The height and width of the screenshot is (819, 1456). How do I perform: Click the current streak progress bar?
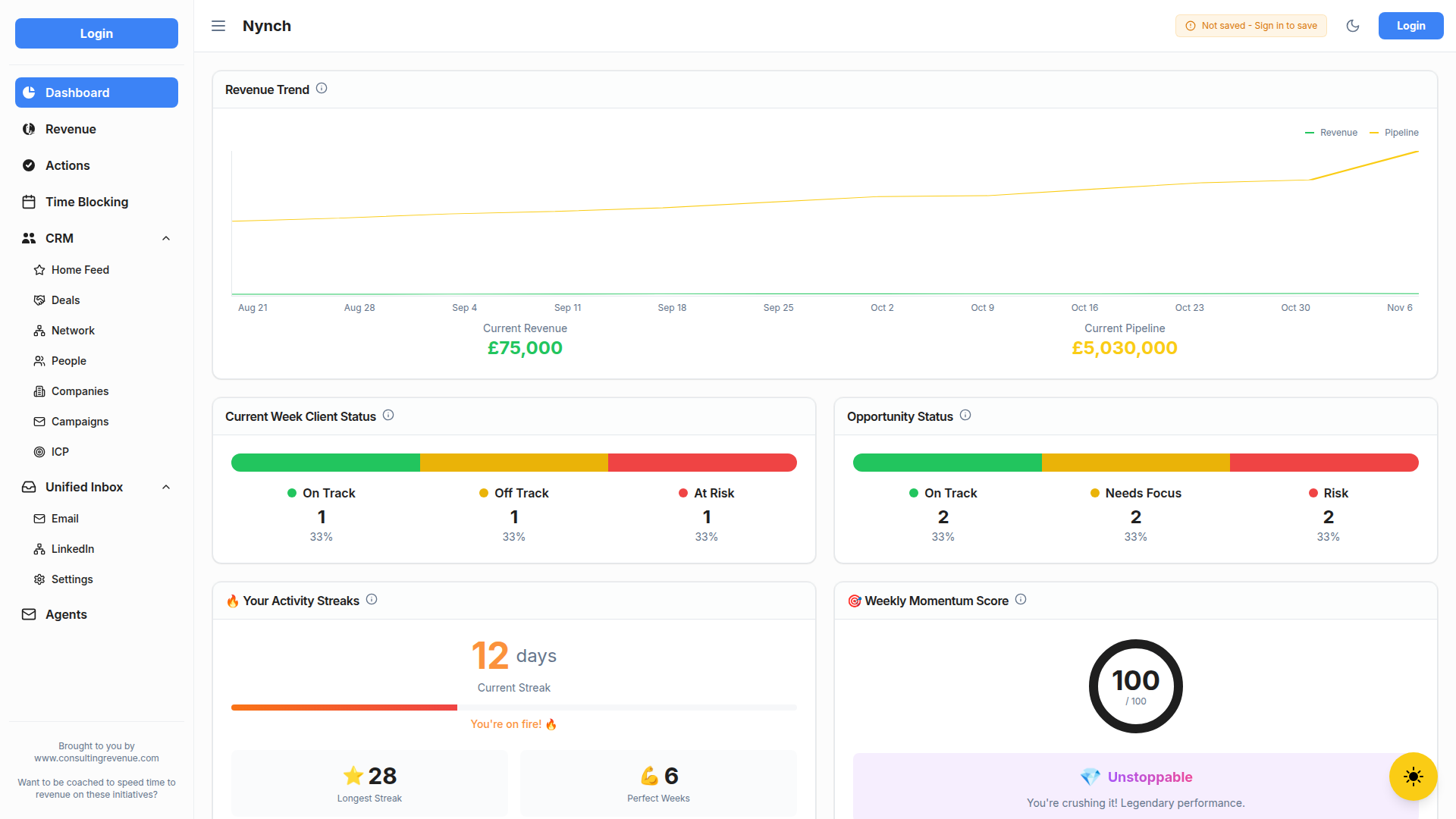(x=514, y=708)
